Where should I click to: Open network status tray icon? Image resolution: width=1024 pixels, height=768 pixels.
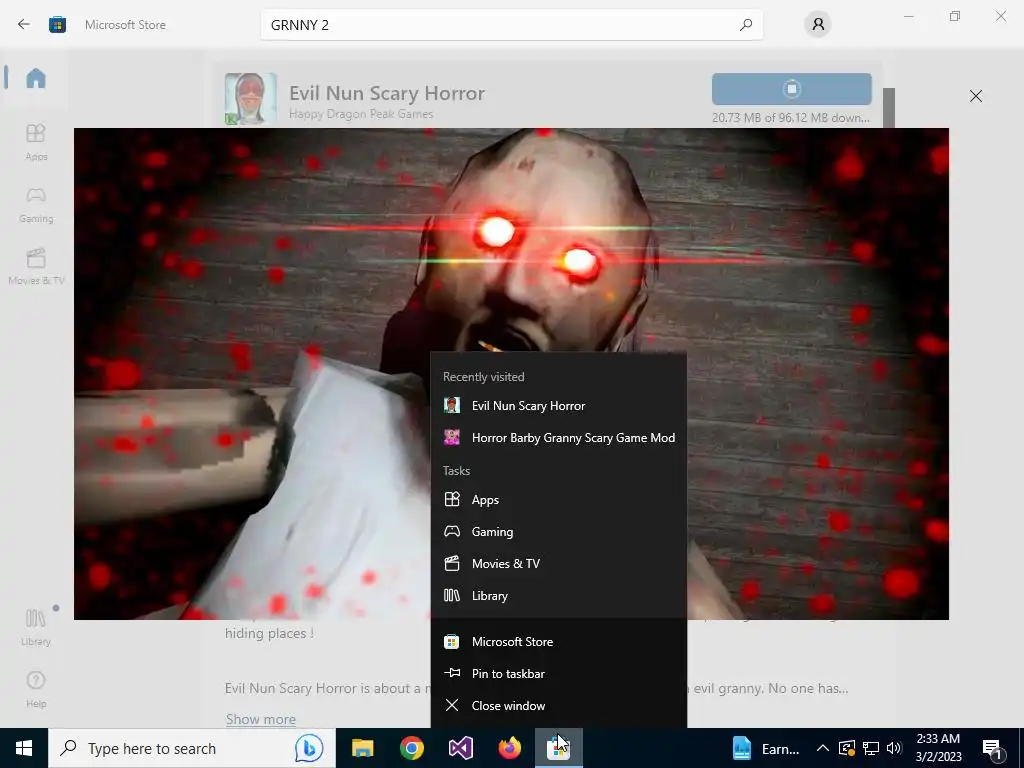[871, 748]
